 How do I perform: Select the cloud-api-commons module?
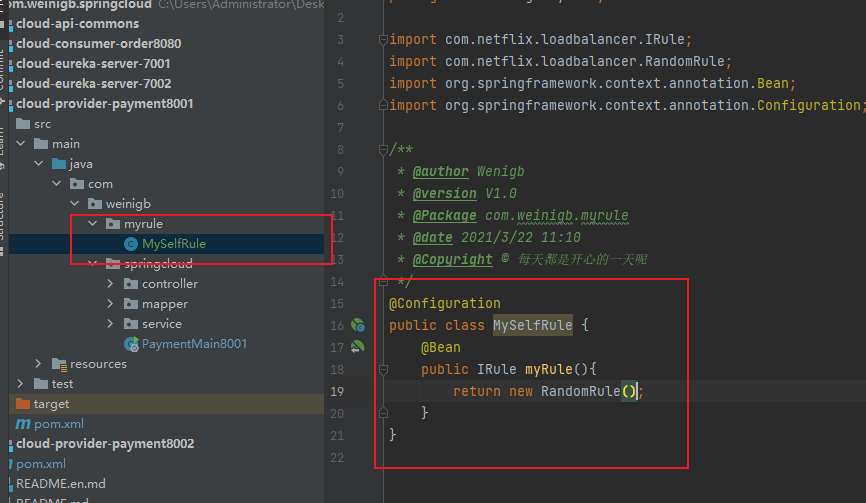click(77, 24)
